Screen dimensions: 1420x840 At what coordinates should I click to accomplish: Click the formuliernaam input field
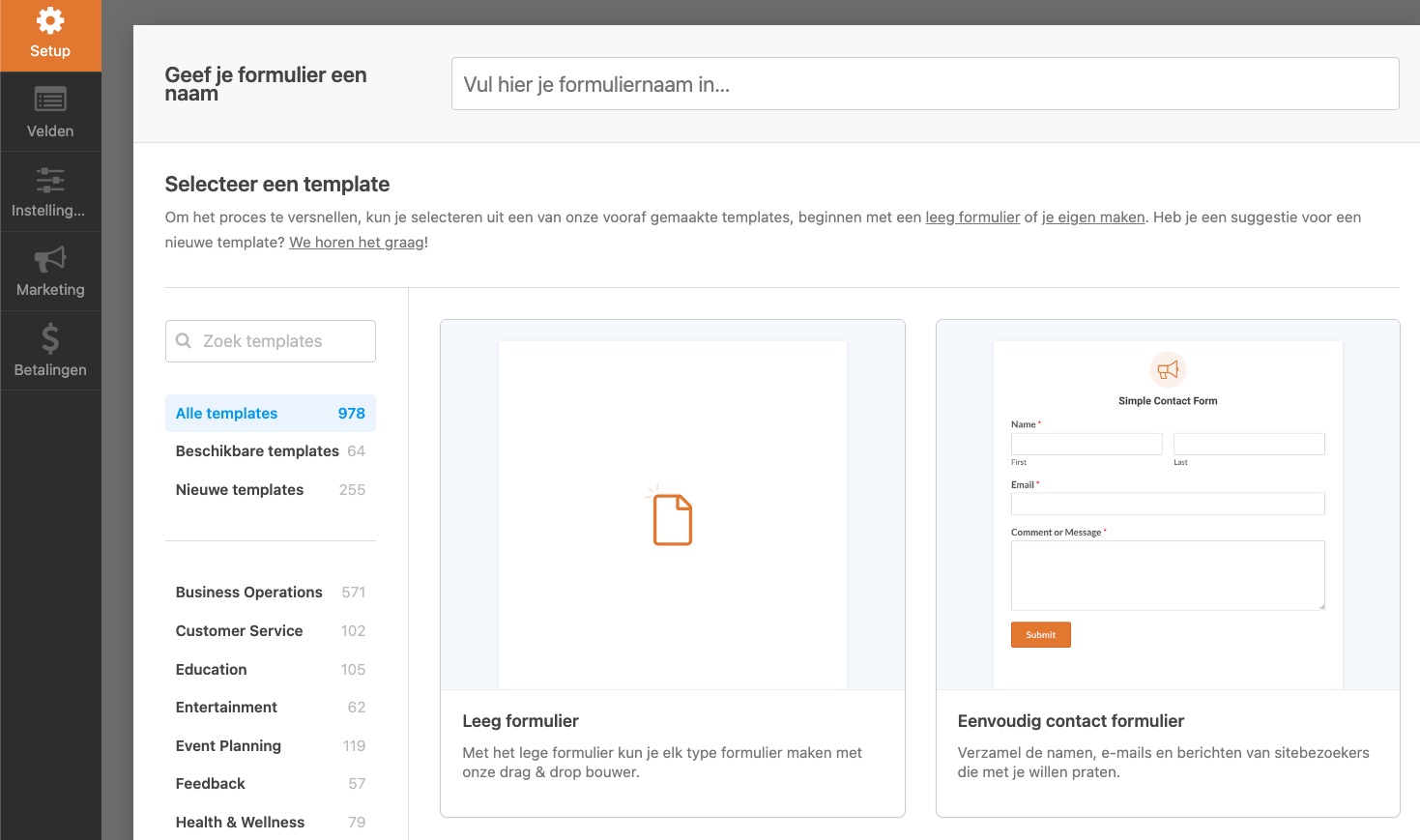[924, 84]
